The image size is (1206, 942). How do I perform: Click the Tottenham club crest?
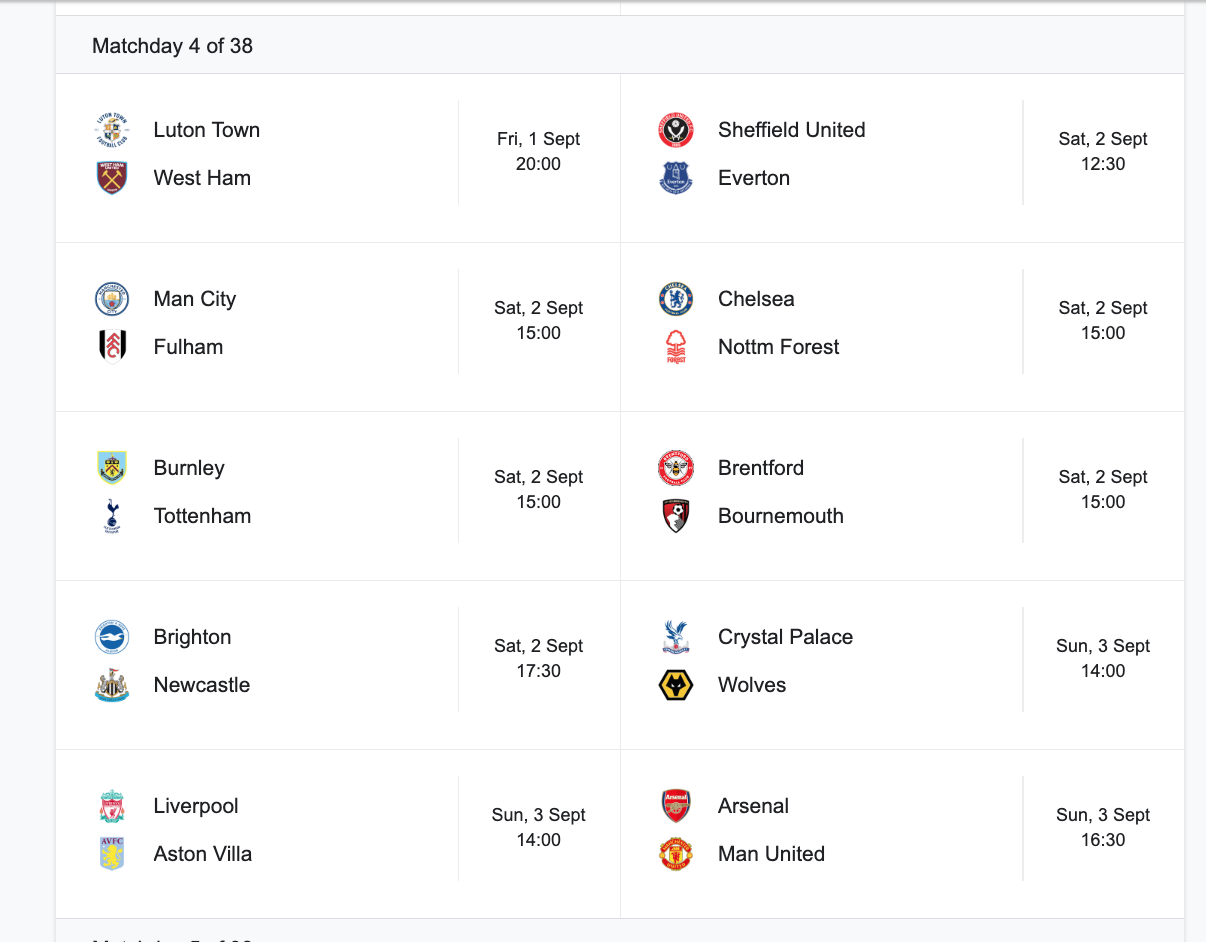(112, 516)
